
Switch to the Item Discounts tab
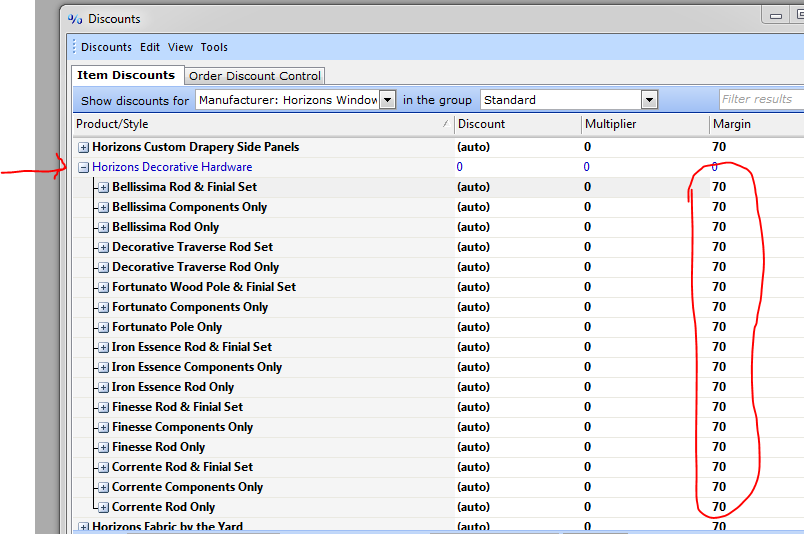[x=126, y=75]
